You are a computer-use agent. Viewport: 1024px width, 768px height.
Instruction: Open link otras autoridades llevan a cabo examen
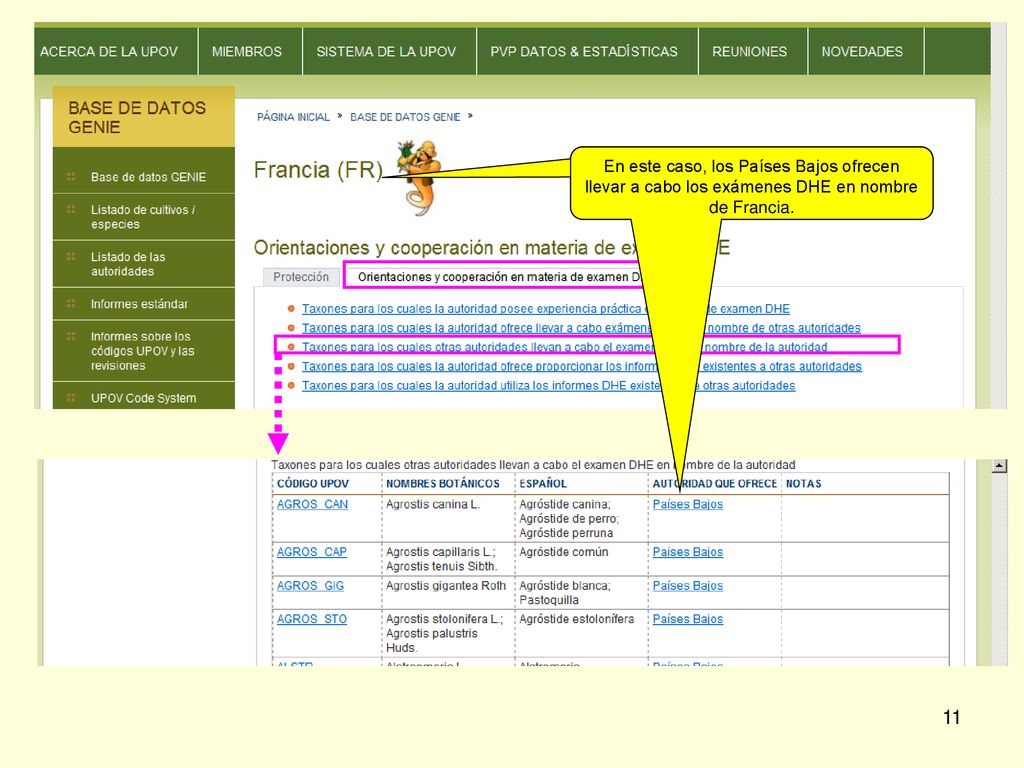coord(564,347)
